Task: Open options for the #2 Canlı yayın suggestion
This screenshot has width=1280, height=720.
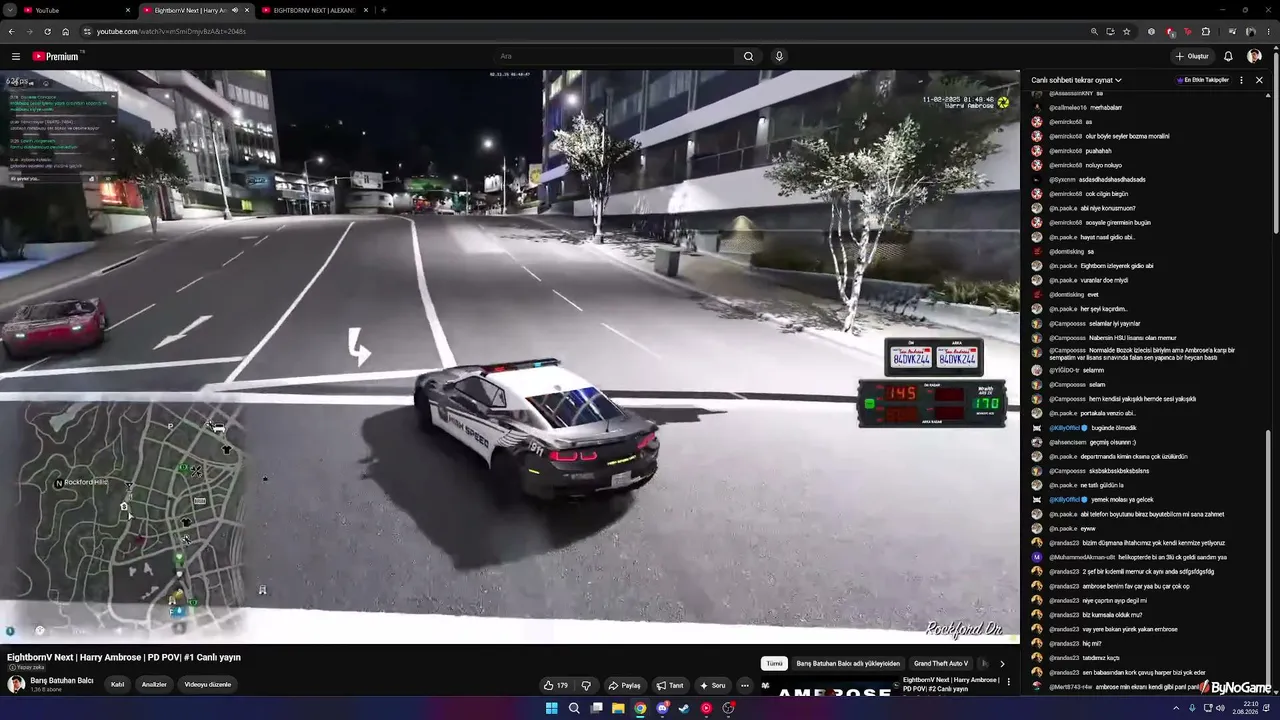Action: (x=1008, y=682)
